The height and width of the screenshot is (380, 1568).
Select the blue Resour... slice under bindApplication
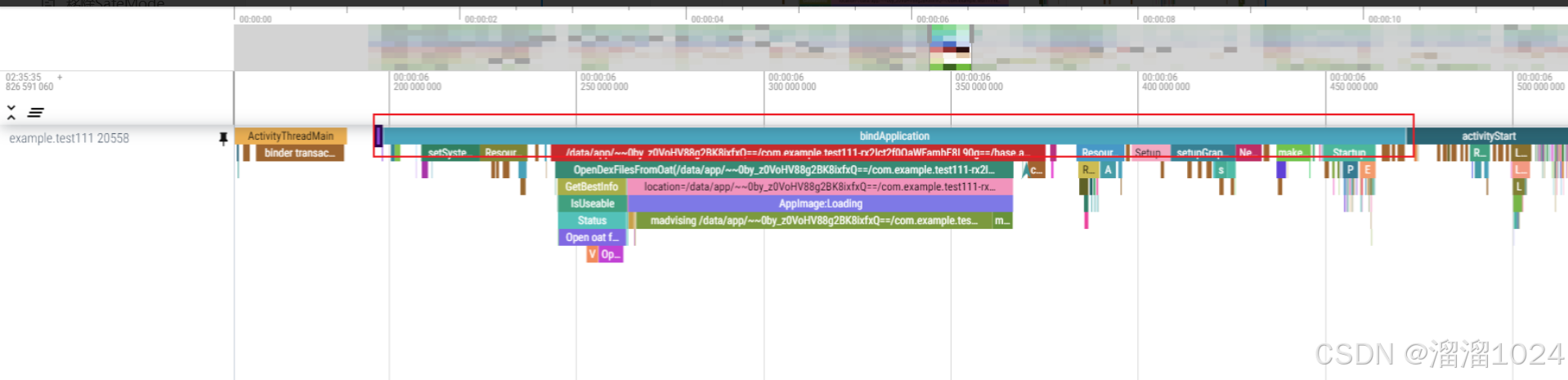coord(1098,153)
